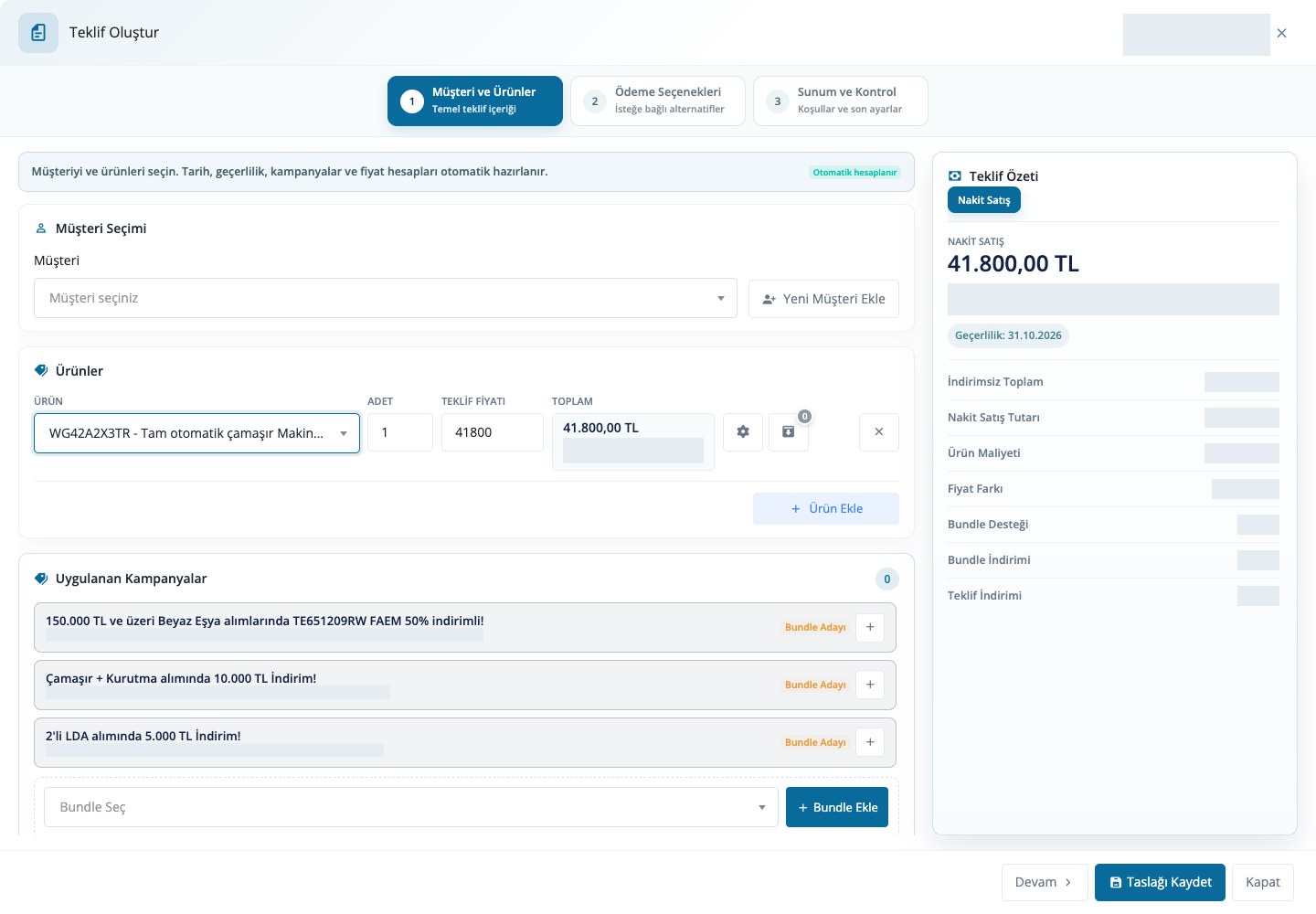Click the Bundle Adayı tag on Çamaşır campaign
Image resolution: width=1316 pixels, height=914 pixels.
(815, 685)
